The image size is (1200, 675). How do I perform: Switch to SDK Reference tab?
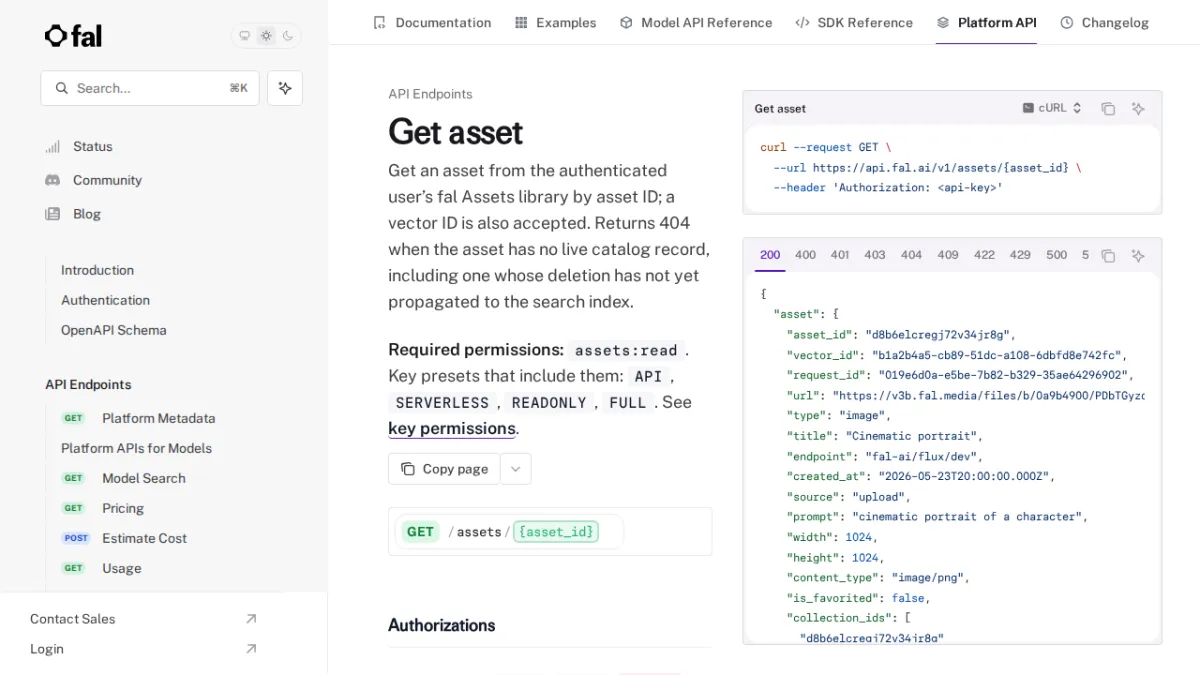[x=854, y=22]
